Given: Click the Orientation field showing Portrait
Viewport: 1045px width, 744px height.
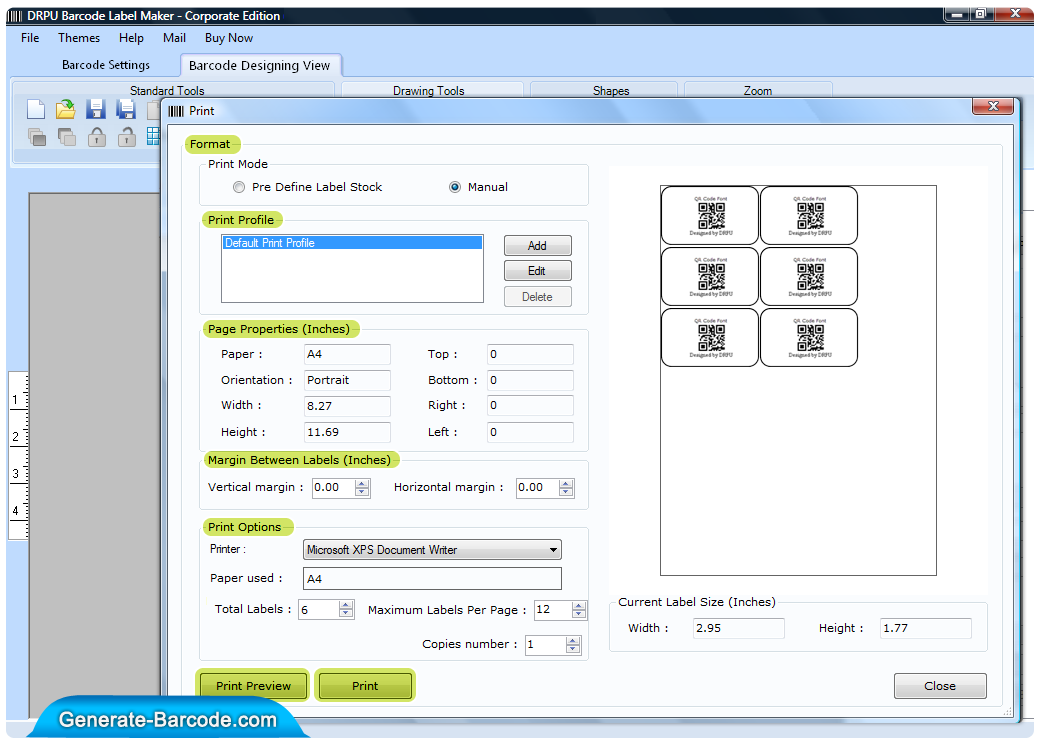Looking at the screenshot, I should coord(347,380).
